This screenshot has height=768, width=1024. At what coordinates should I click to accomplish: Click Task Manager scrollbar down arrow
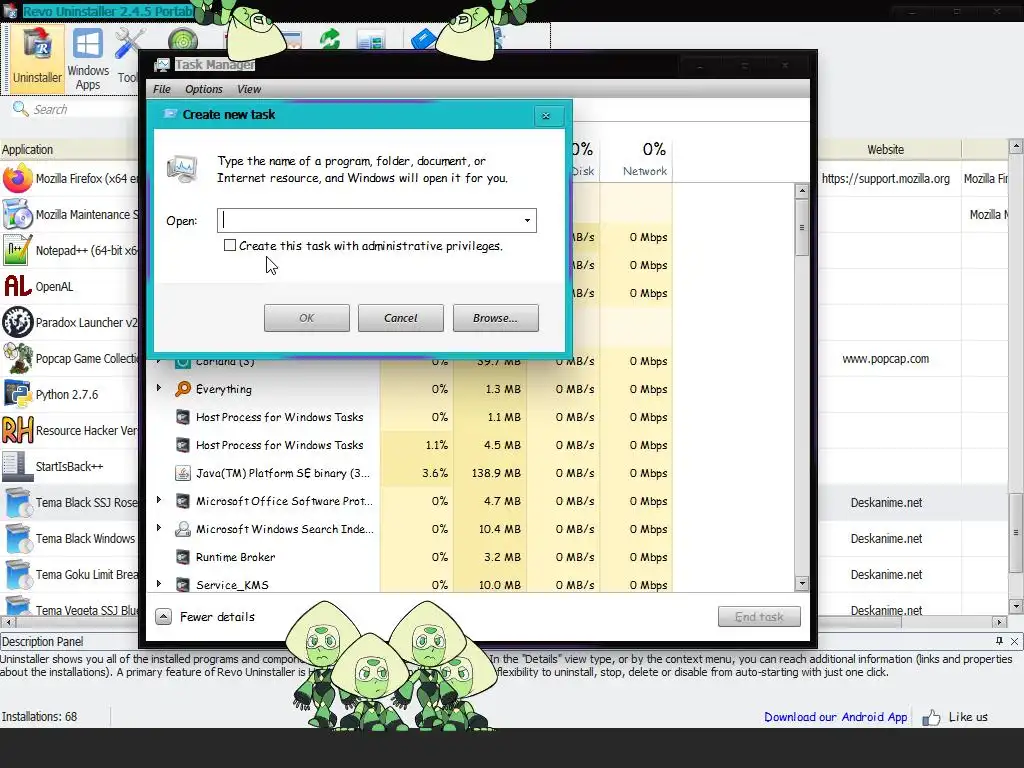802,584
